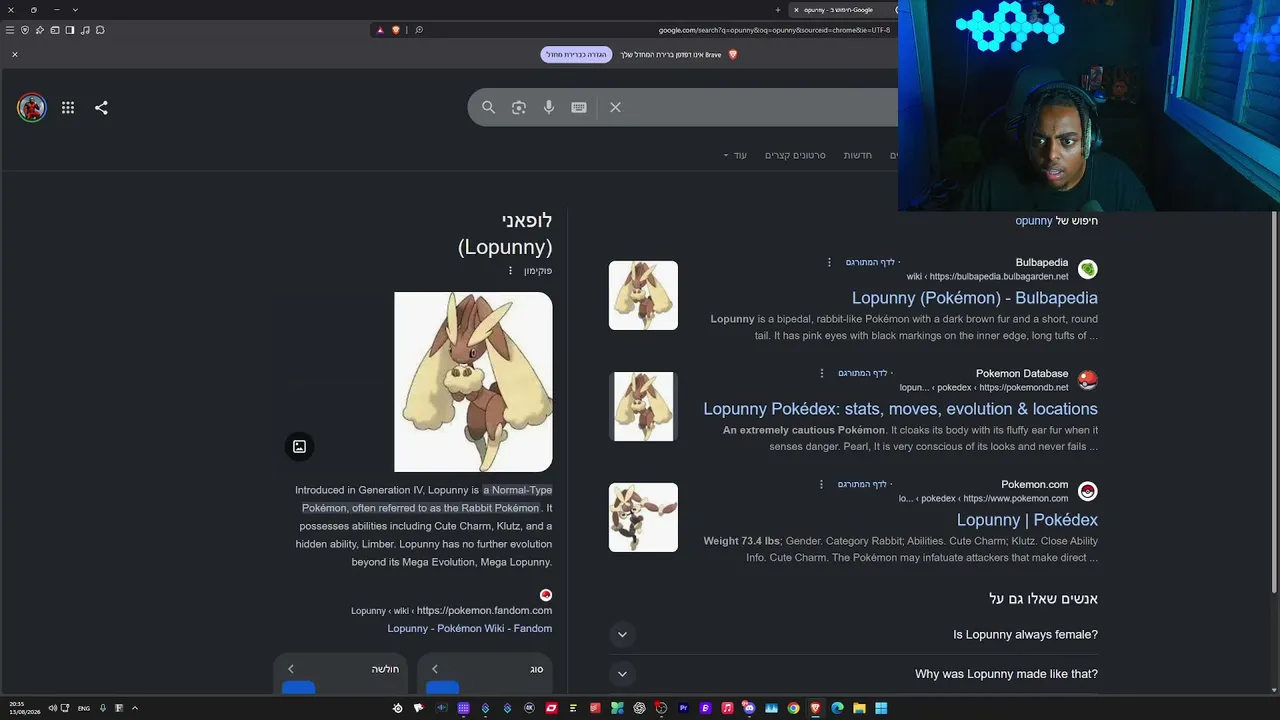Open Discord from the taskbar
The image size is (1280, 720).
pos(749,708)
